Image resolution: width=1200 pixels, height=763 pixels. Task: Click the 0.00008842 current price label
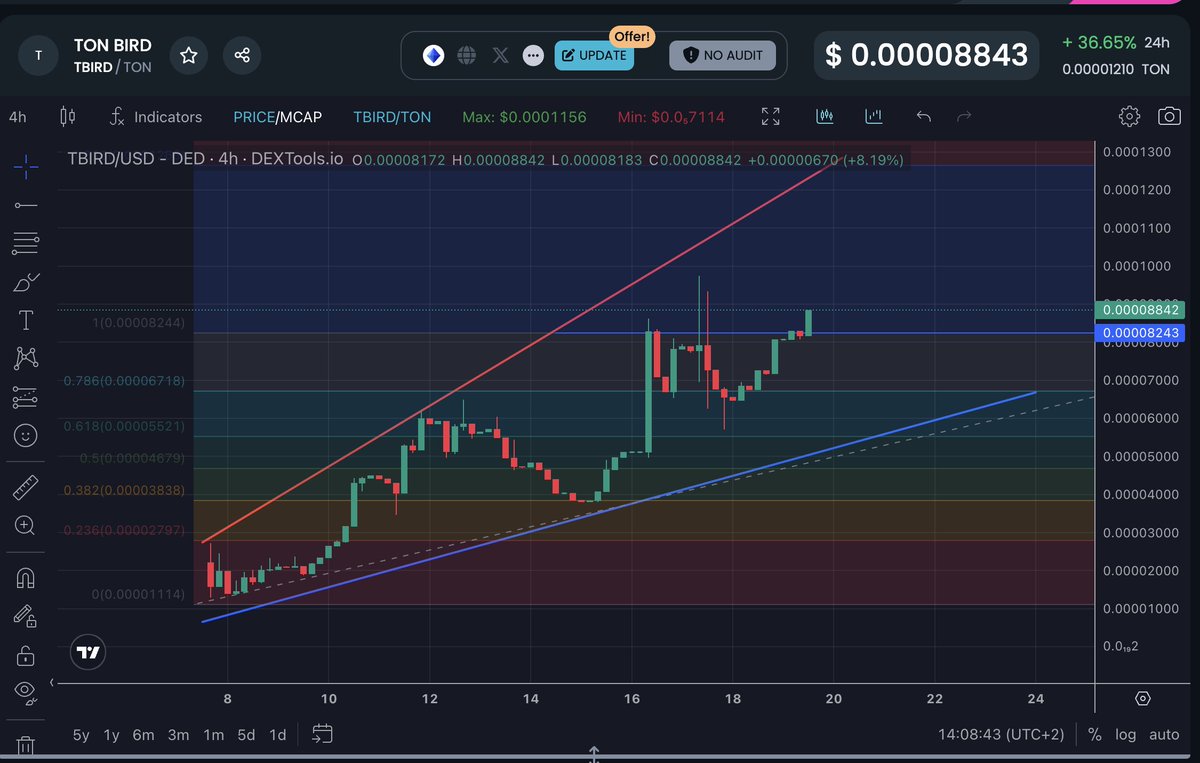[1140, 310]
